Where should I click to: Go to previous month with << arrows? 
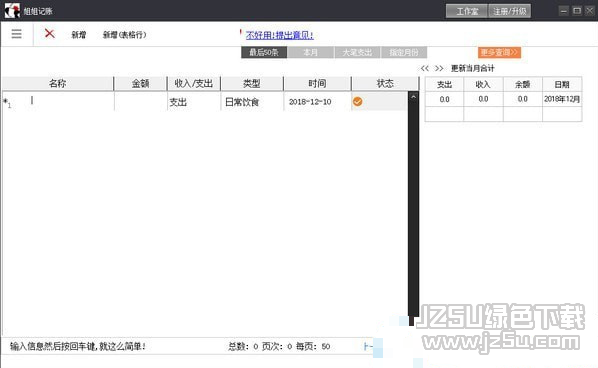pos(424,68)
